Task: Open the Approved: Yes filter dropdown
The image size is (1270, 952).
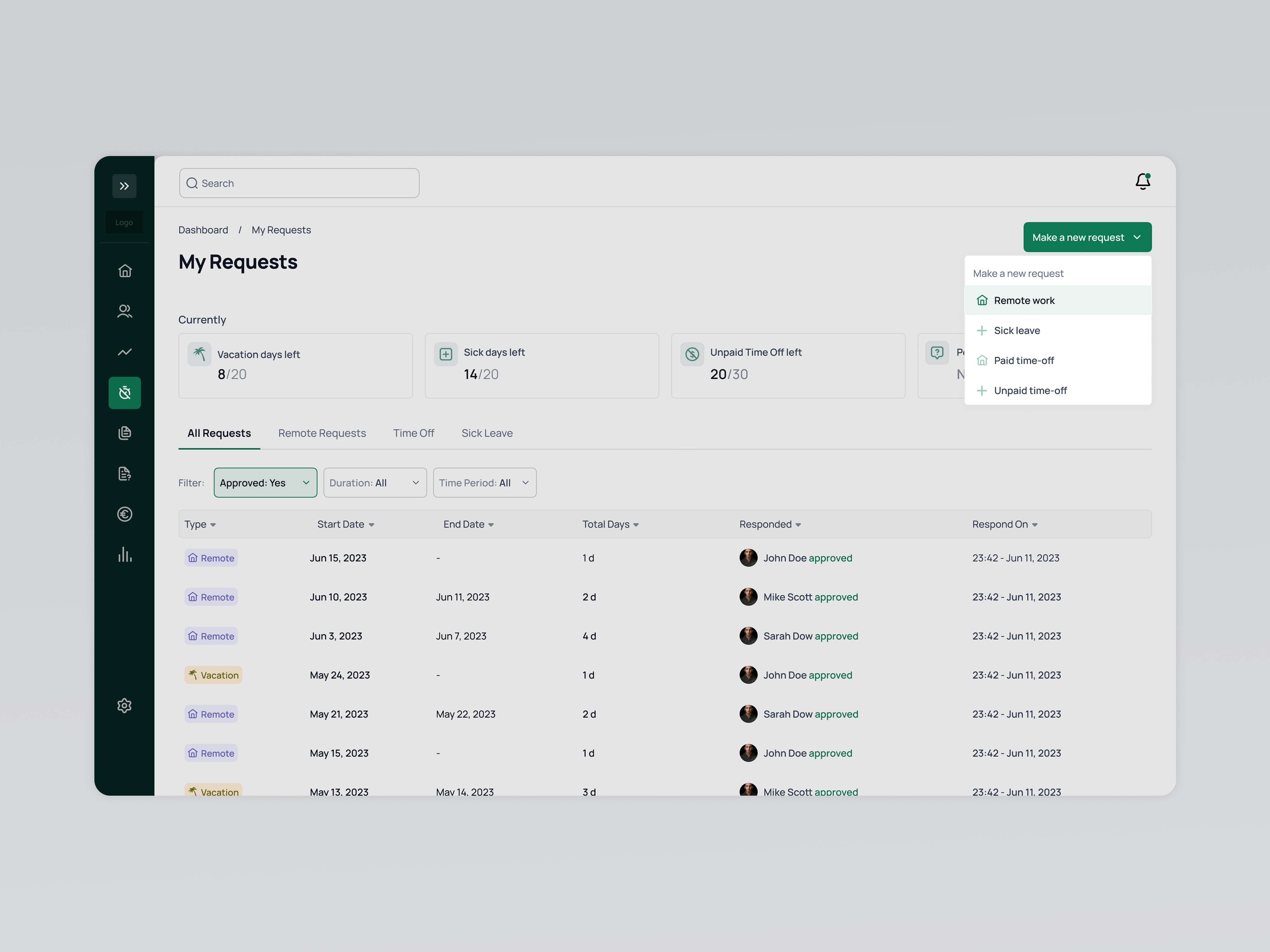Action: (265, 482)
